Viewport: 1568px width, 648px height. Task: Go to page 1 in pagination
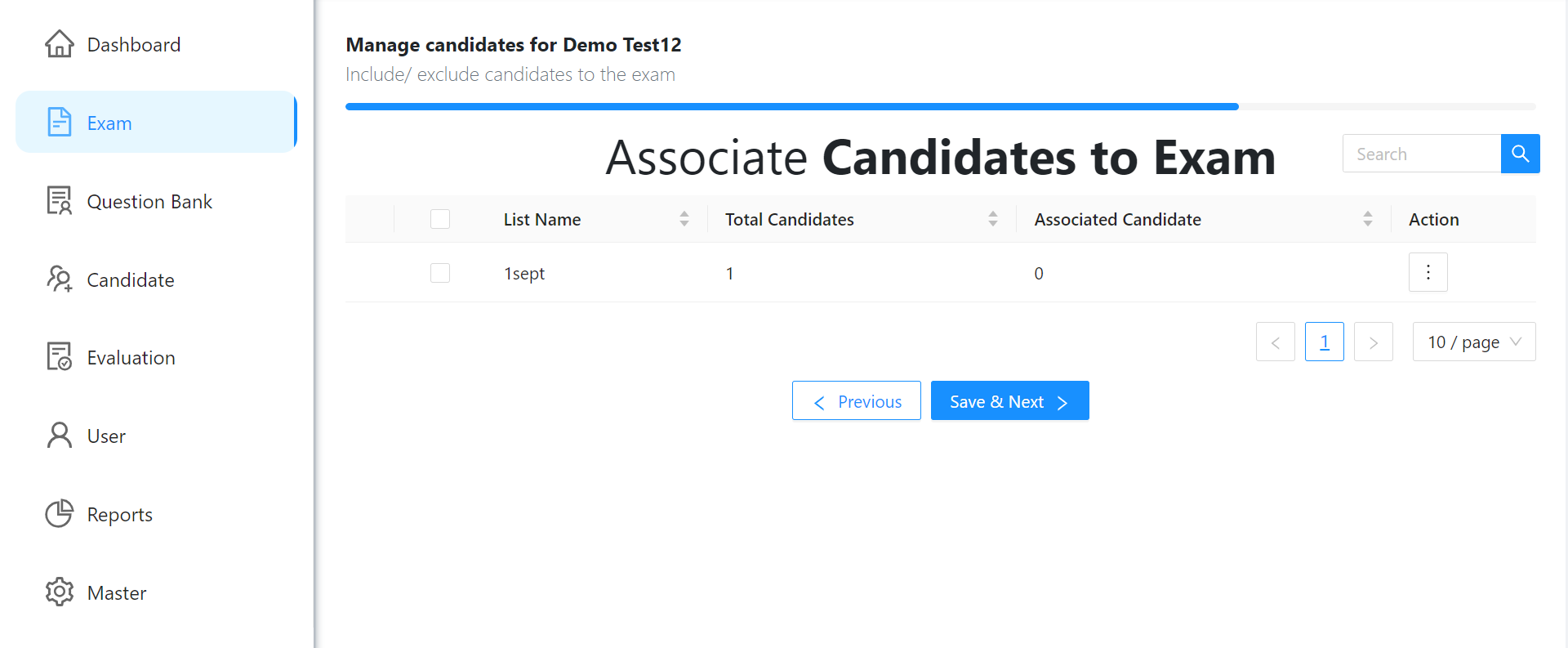pos(1325,342)
